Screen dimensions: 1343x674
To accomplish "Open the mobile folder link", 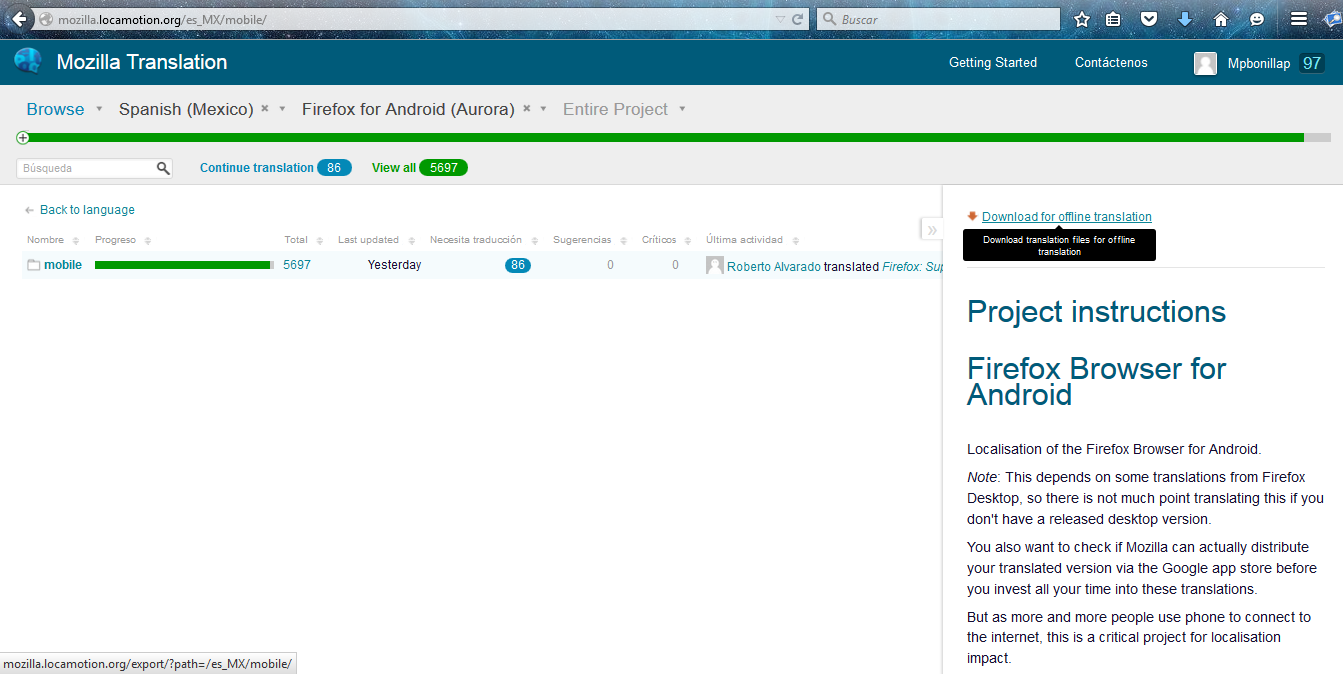I will (63, 265).
